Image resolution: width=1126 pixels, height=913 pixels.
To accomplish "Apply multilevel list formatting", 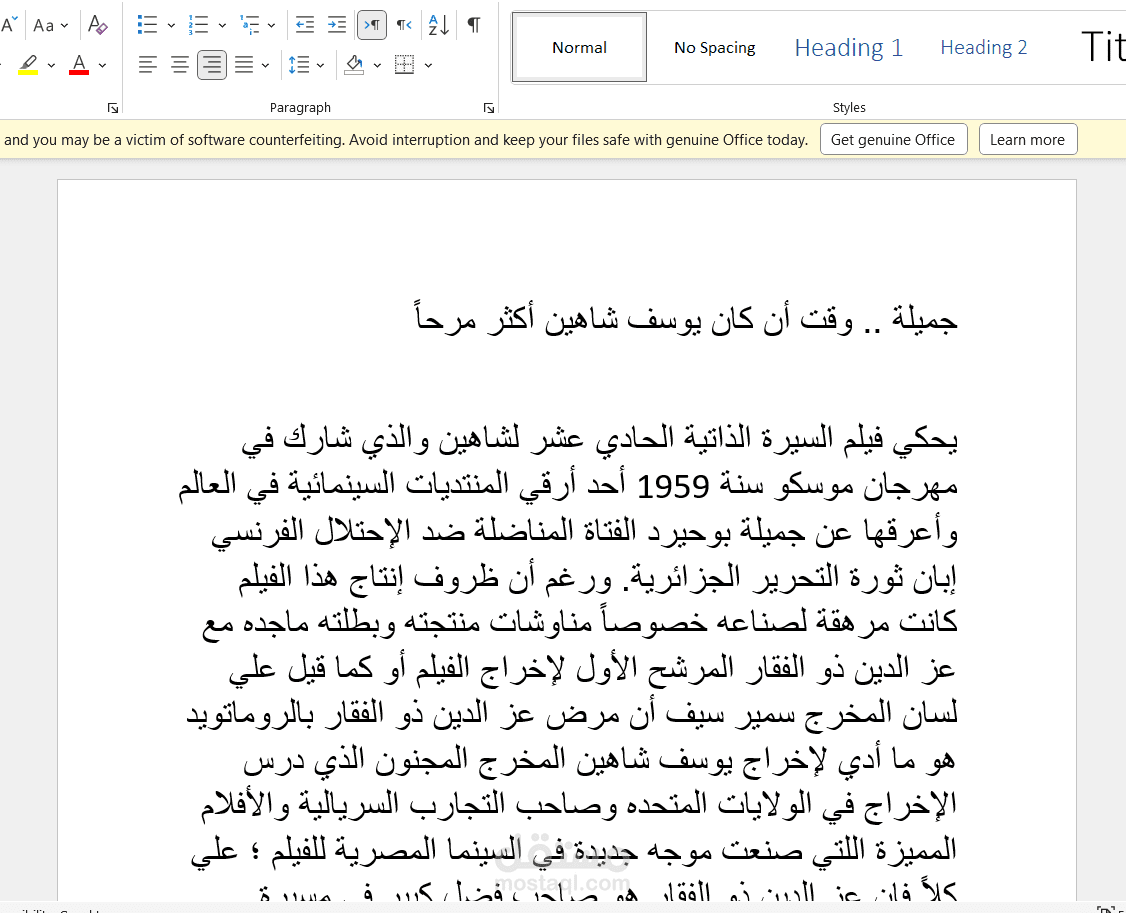I will click(250, 25).
